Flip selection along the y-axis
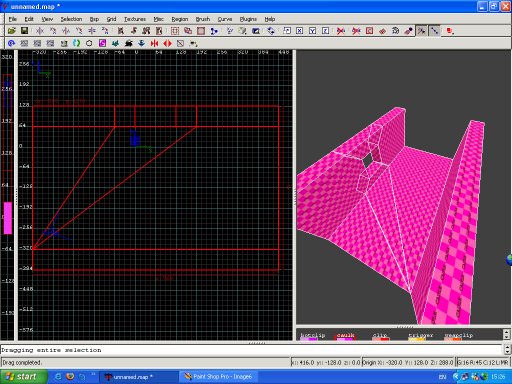Viewport: 512px width, 384px height. click(x=66, y=31)
